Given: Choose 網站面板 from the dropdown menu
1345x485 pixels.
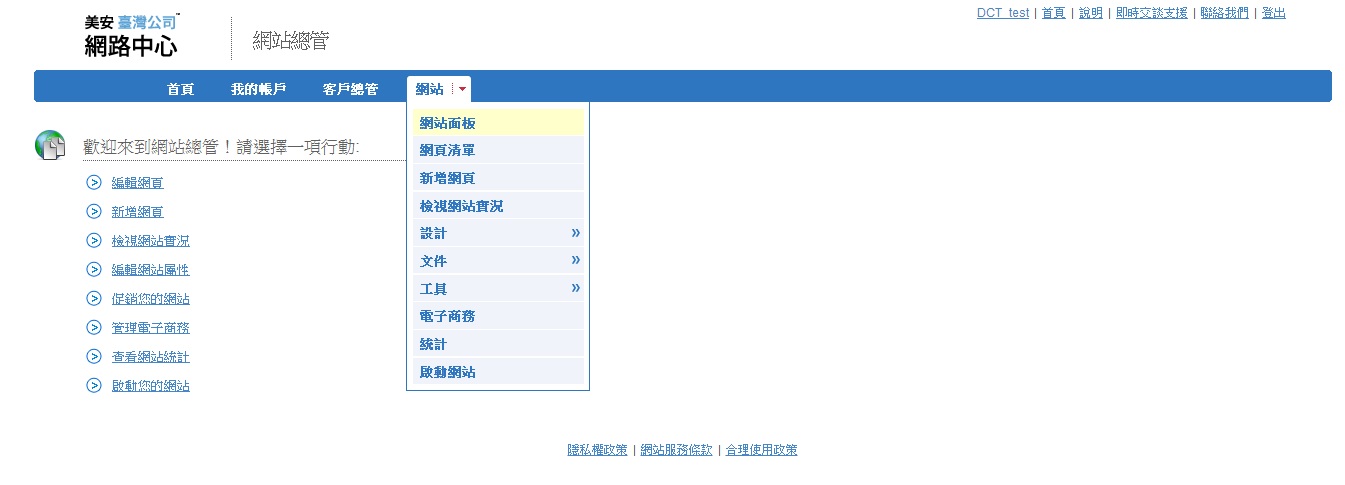Looking at the screenshot, I should (499, 123).
